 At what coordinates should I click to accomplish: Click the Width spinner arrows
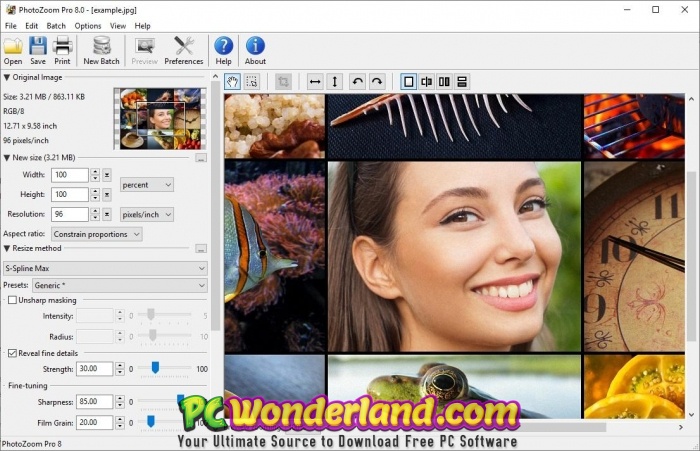(x=95, y=175)
